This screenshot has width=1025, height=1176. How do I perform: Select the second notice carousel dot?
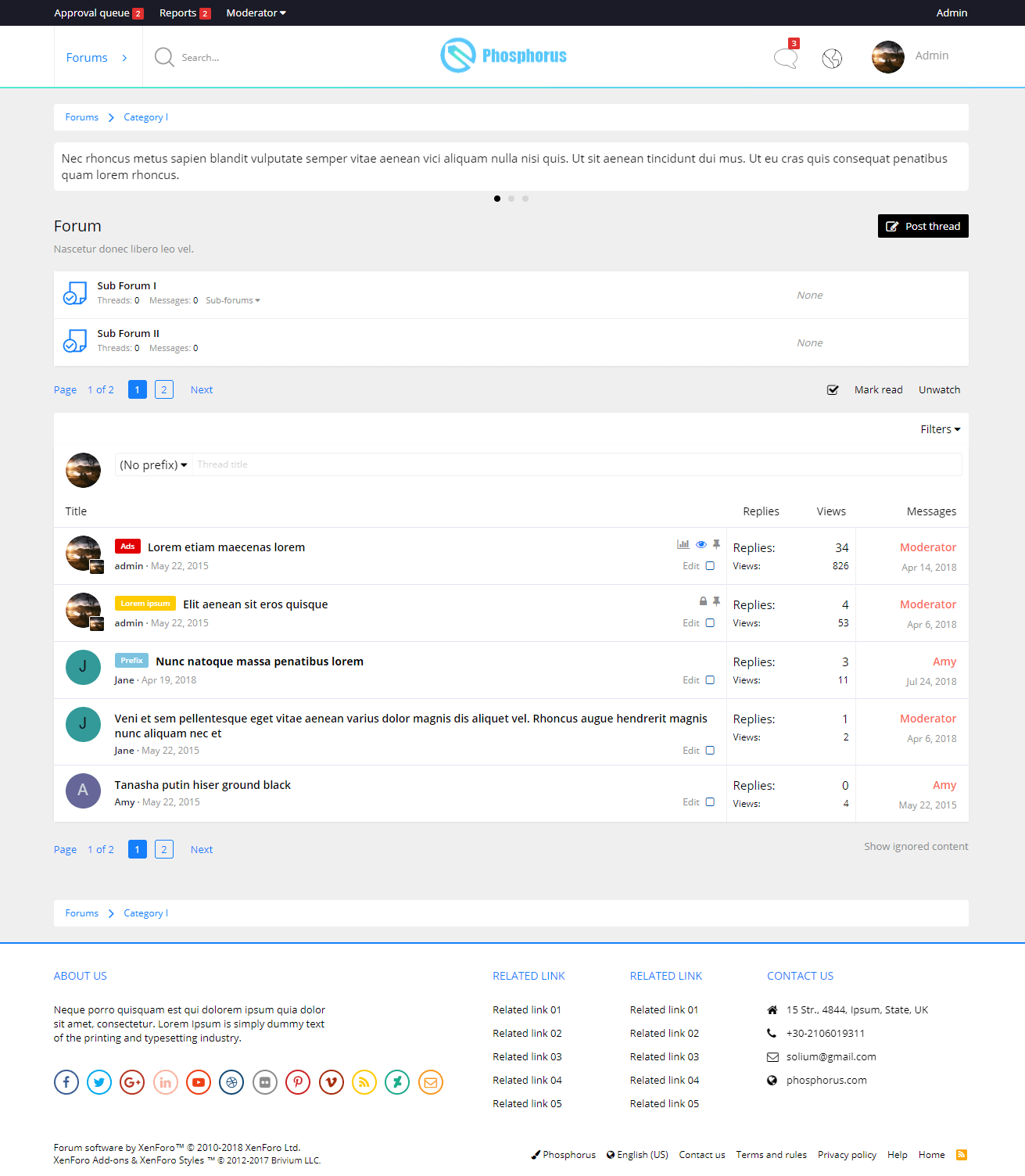[511, 199]
